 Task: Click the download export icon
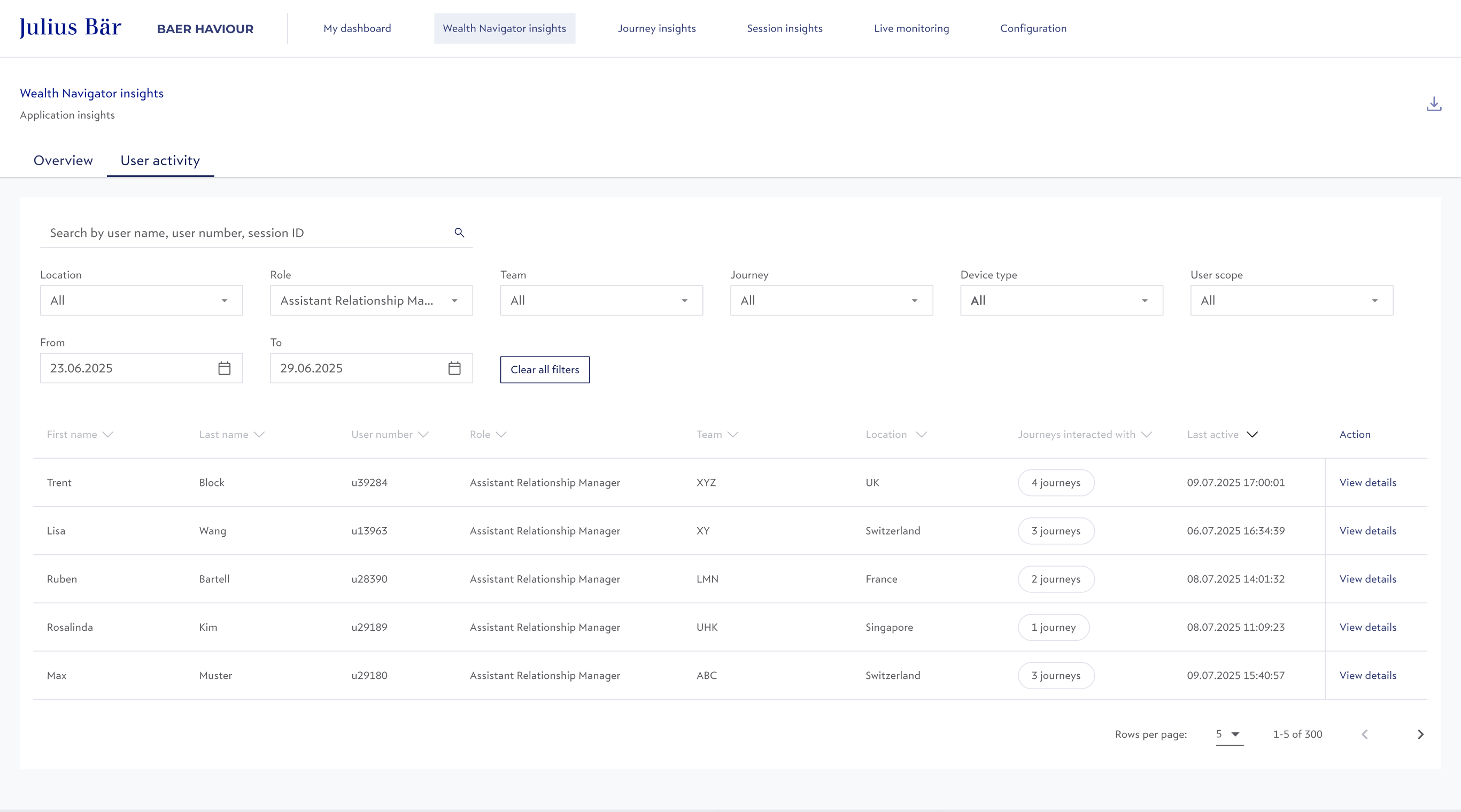1434,104
